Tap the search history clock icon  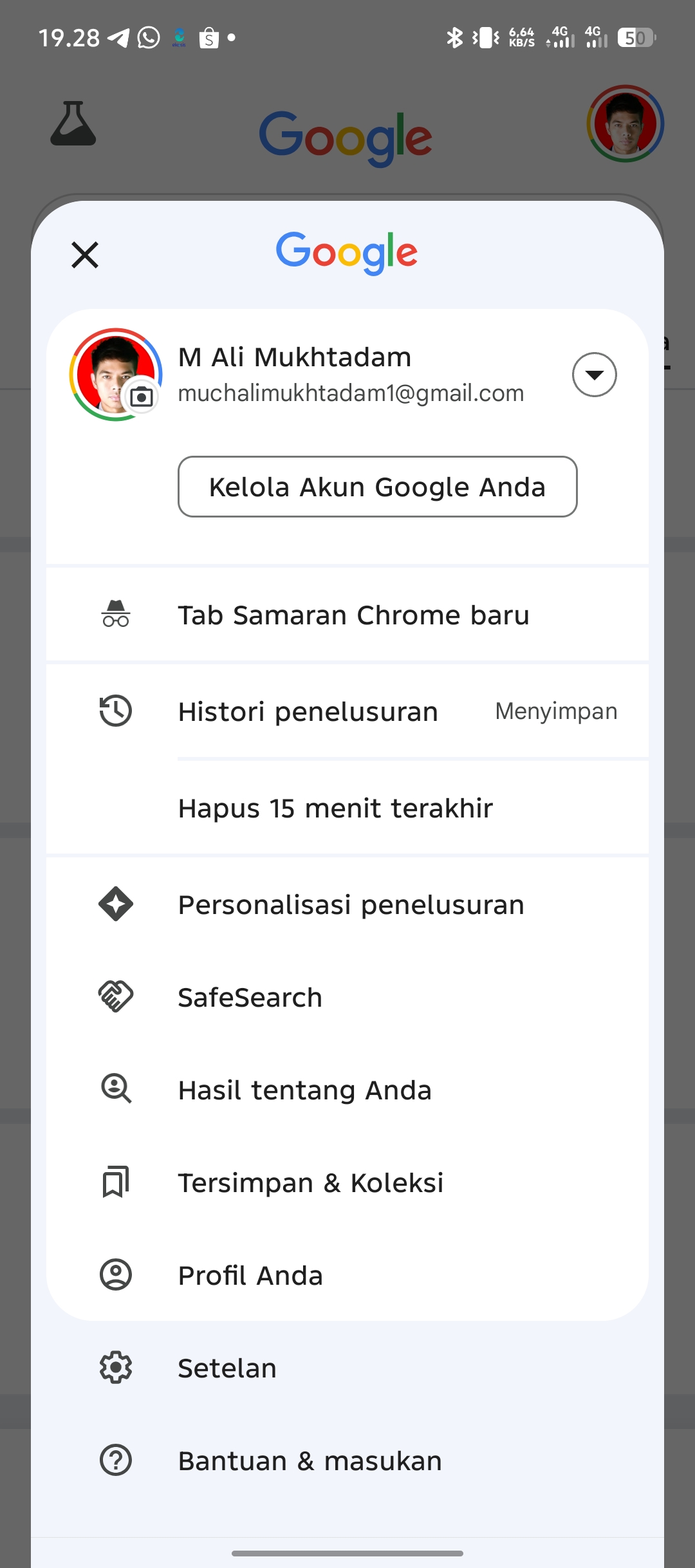[116, 711]
